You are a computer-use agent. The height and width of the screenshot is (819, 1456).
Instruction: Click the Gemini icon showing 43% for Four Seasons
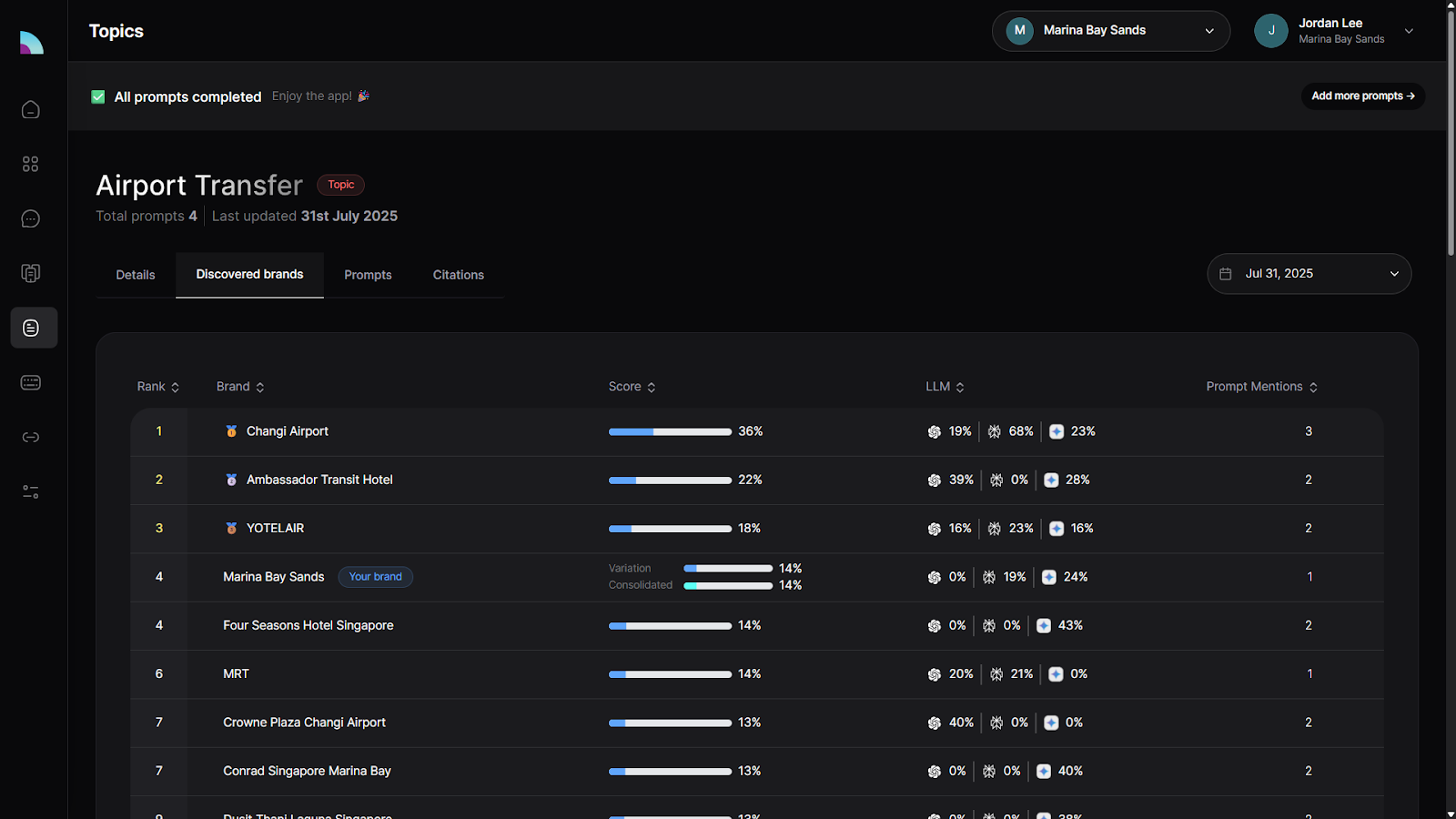(x=1044, y=626)
